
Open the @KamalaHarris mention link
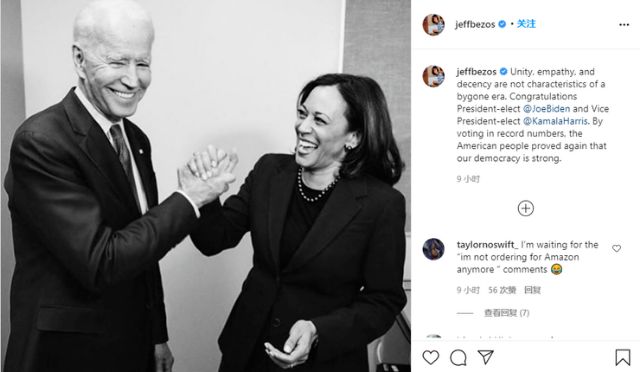pyautogui.click(x=556, y=121)
